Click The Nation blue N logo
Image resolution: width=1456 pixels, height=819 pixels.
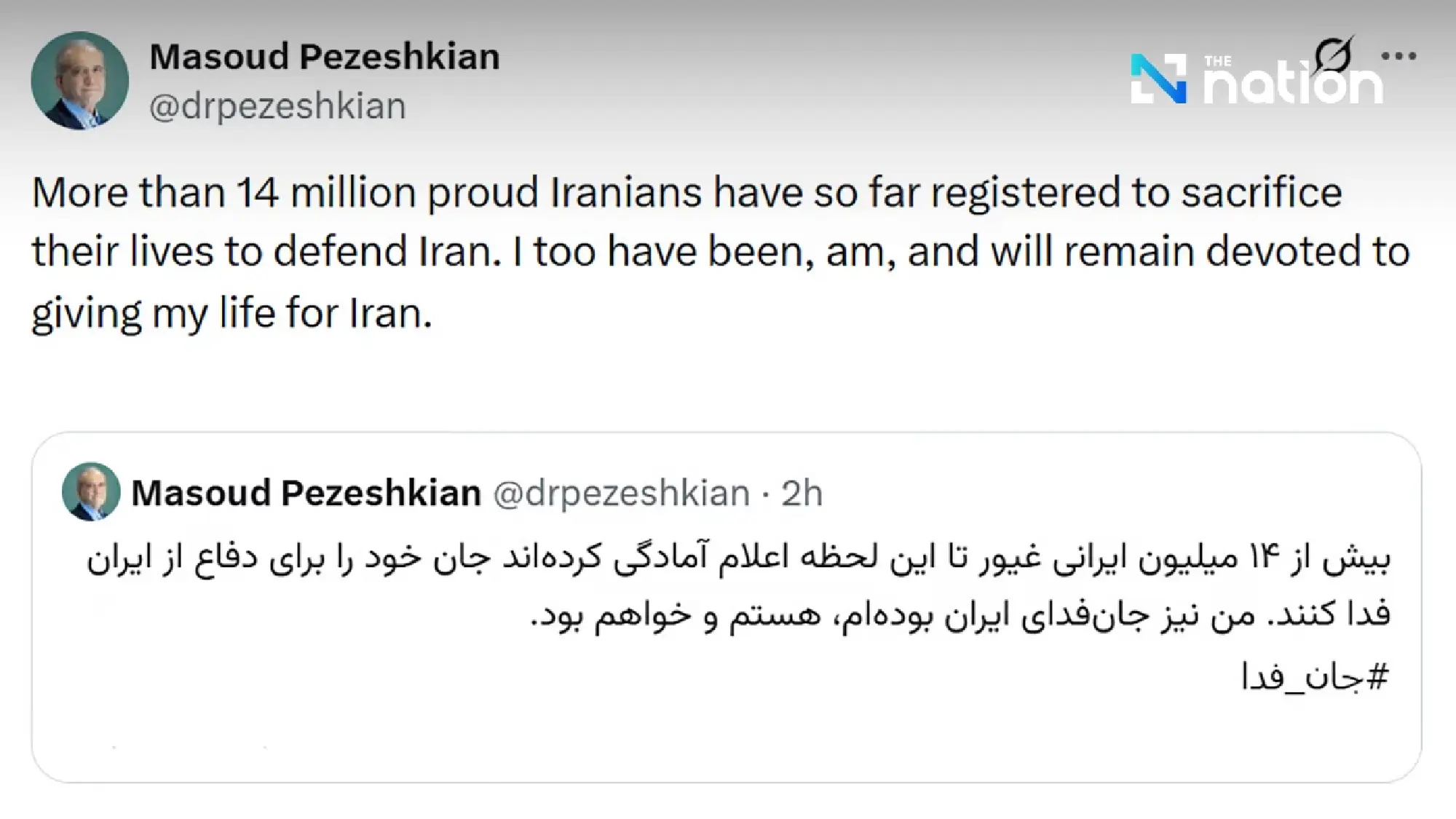click(x=1158, y=79)
